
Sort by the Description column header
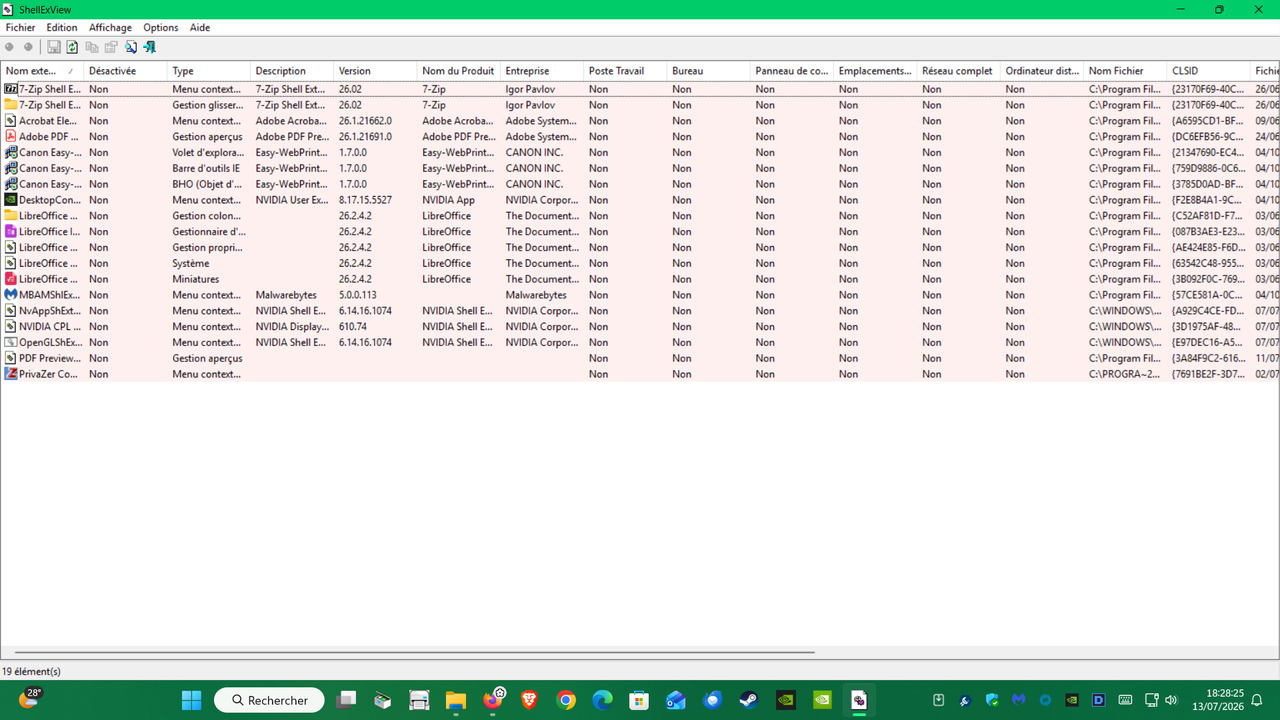291,71
